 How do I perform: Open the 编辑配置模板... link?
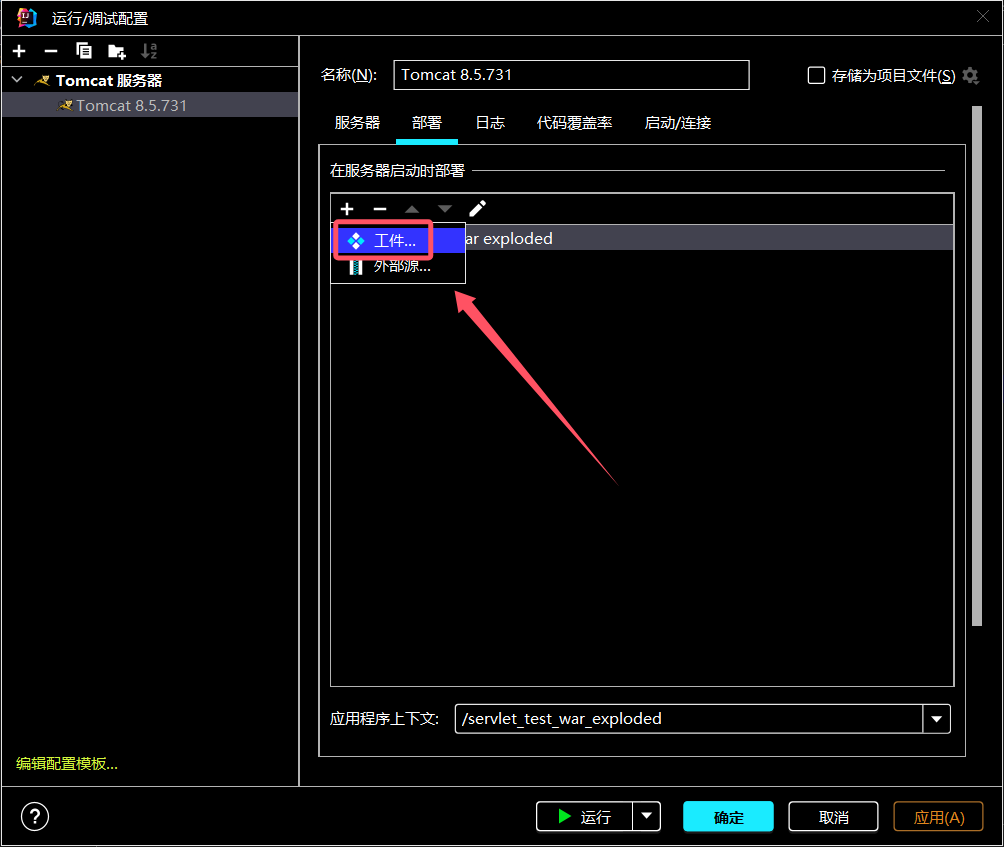pyautogui.click(x=67, y=763)
